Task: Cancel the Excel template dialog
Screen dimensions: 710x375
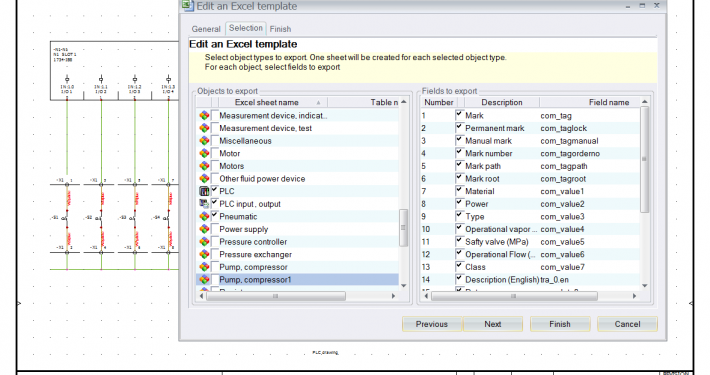Action: (x=627, y=324)
